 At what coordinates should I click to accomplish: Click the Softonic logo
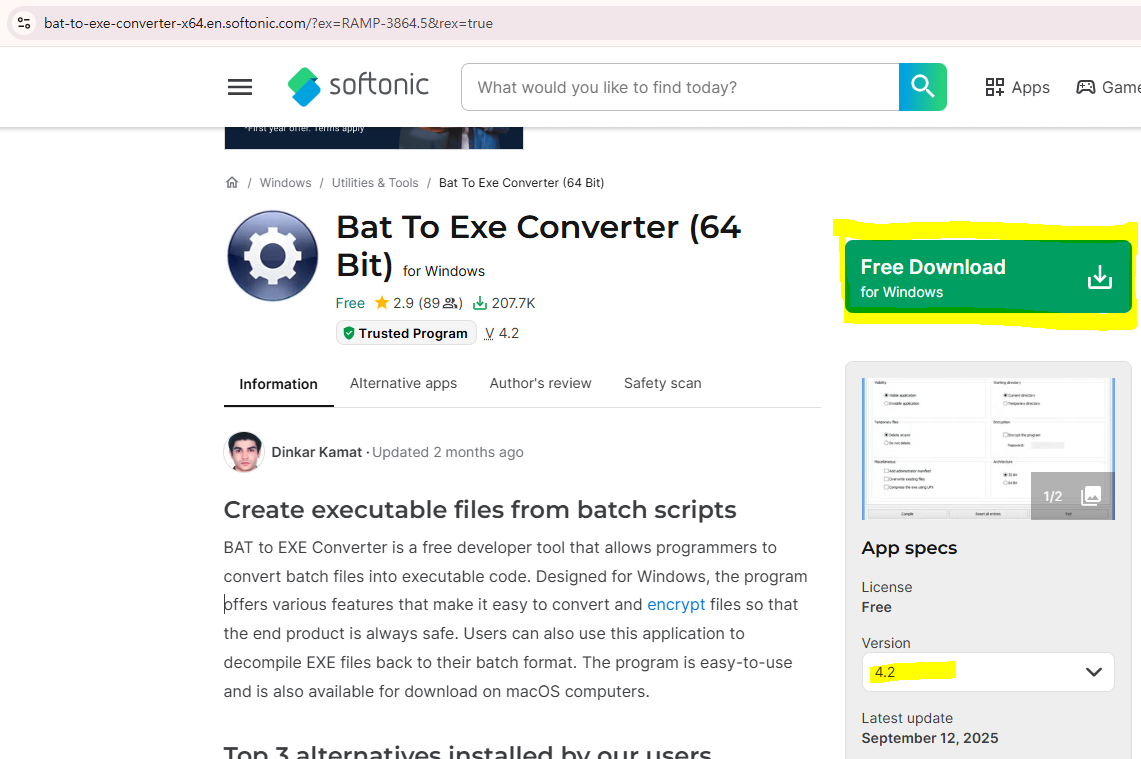click(358, 87)
